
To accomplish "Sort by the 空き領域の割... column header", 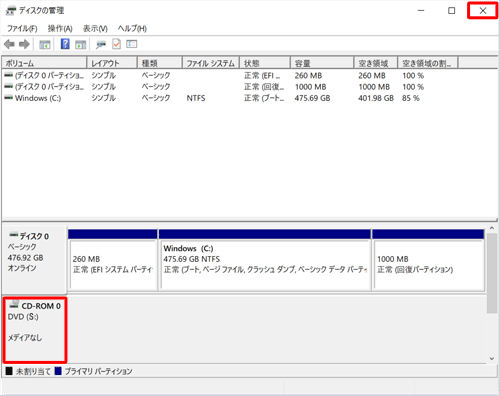I will [x=428, y=63].
